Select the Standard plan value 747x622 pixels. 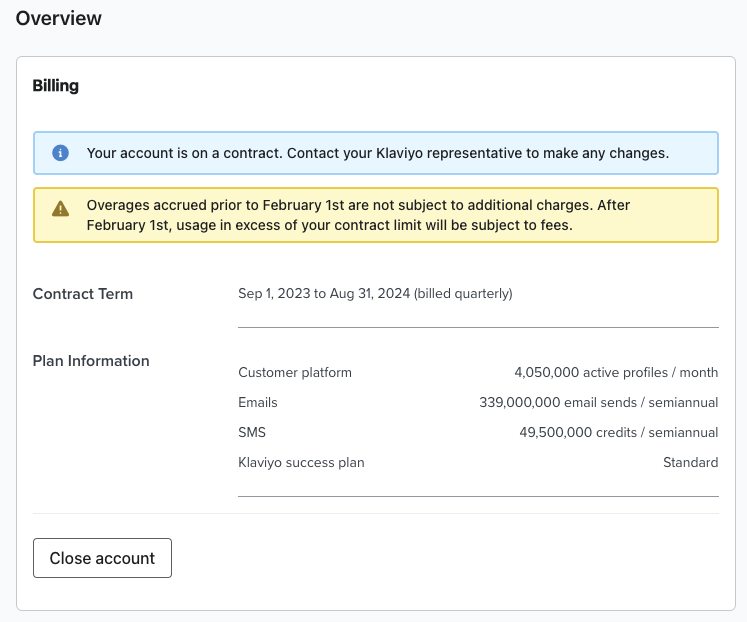[690, 462]
